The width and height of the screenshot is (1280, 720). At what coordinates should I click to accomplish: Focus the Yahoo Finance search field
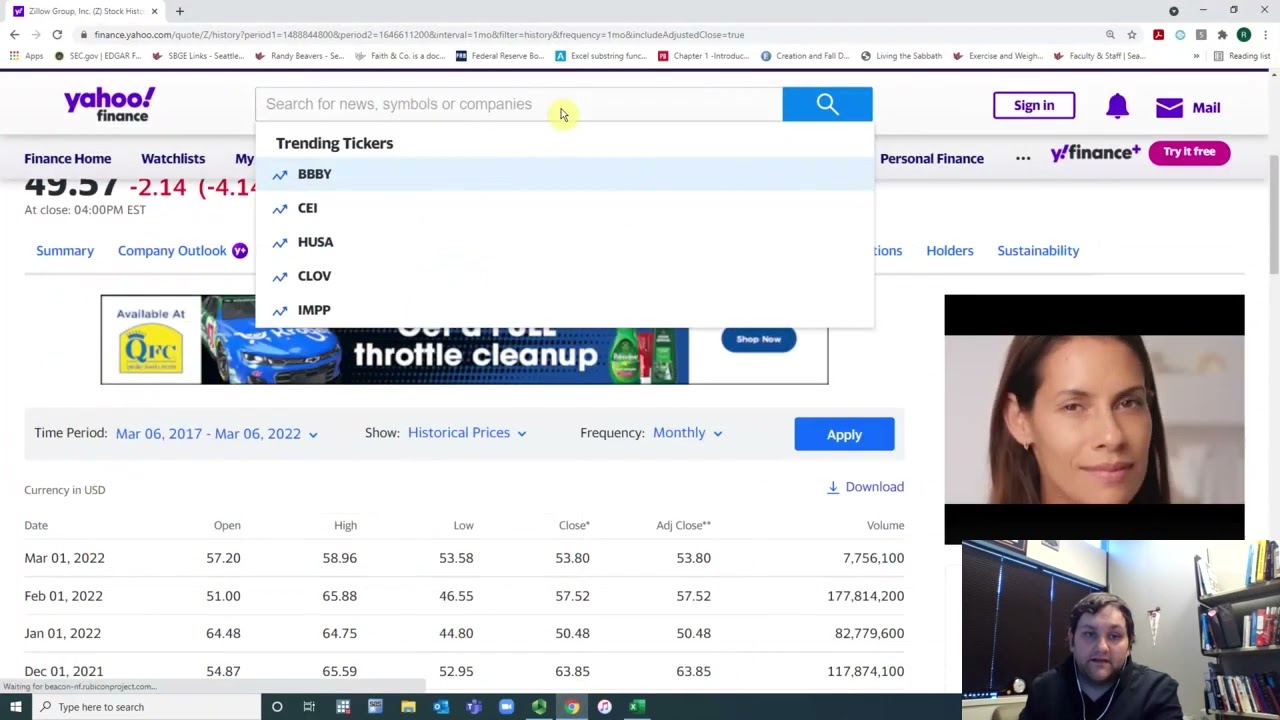(519, 104)
